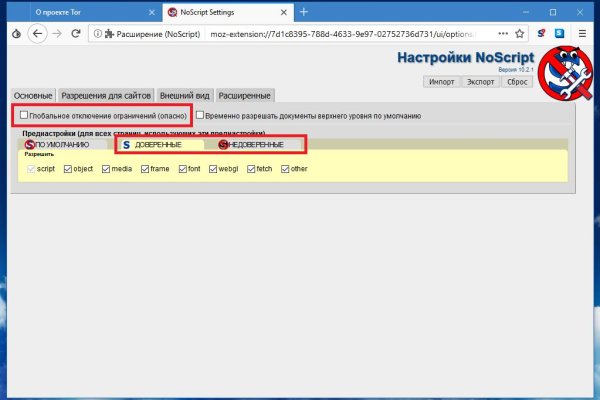Switch to 'Разрешения для сайтов' tab
The height and width of the screenshot is (400, 600).
106,95
